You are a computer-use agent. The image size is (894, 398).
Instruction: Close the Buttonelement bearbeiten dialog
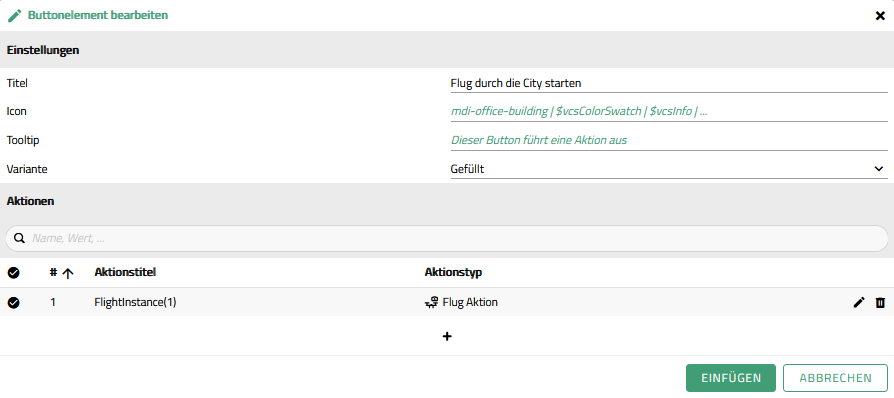pos(880,16)
